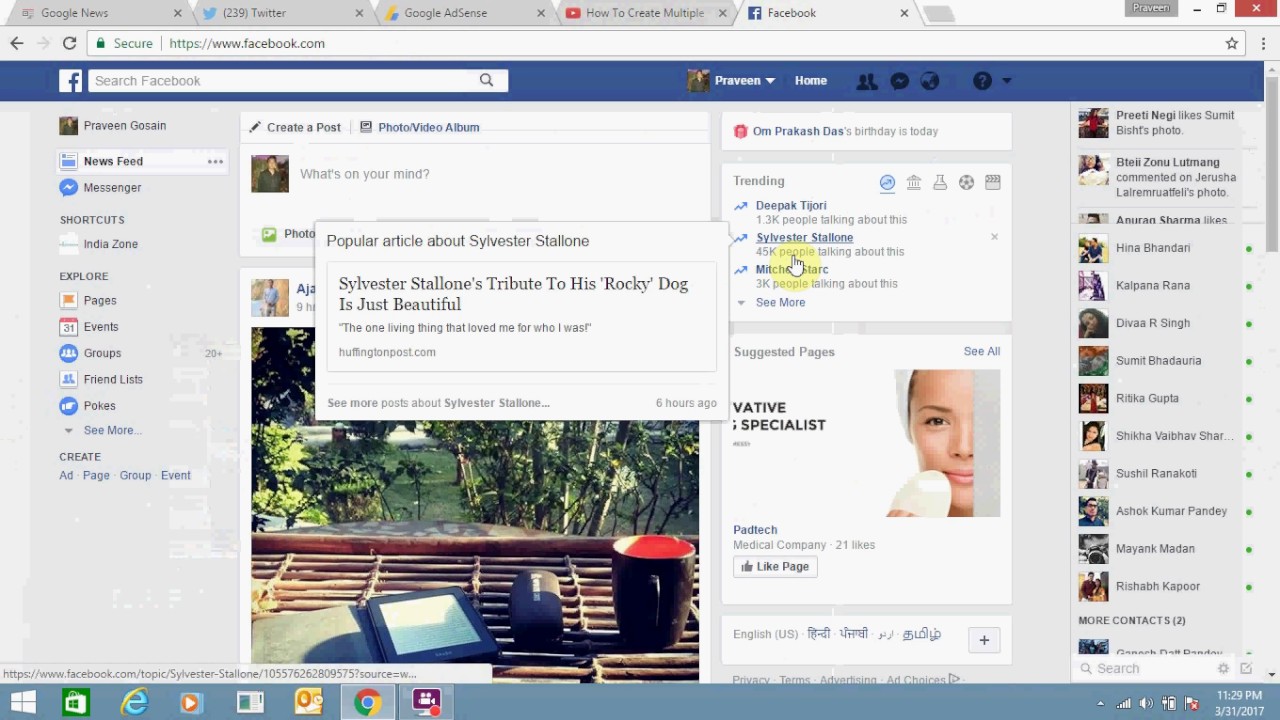Launch Internet Explorer from the taskbar

point(134,703)
